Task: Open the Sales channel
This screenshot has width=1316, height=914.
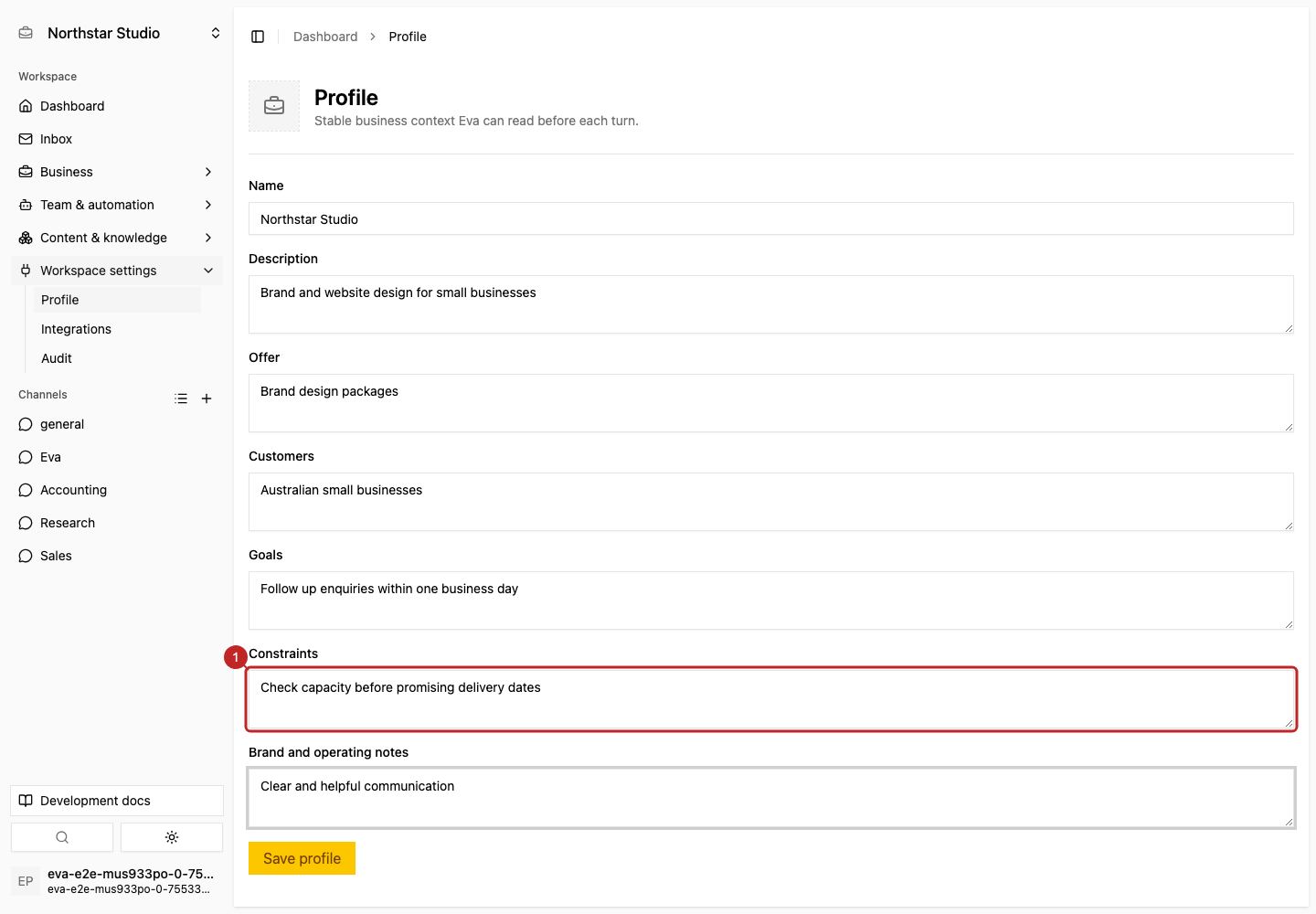Action: pos(117,556)
